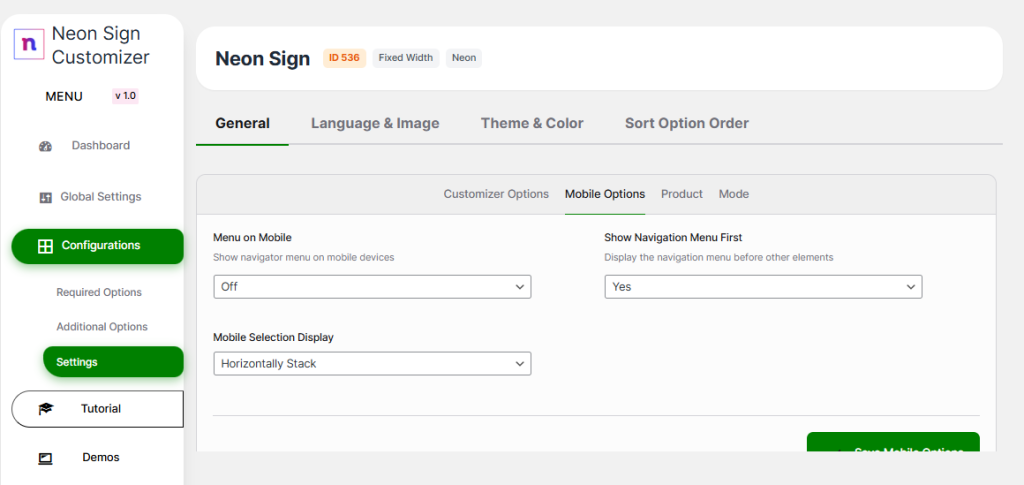
Task: Click the Dashboard gauge icon
Action: pyautogui.click(x=45, y=146)
